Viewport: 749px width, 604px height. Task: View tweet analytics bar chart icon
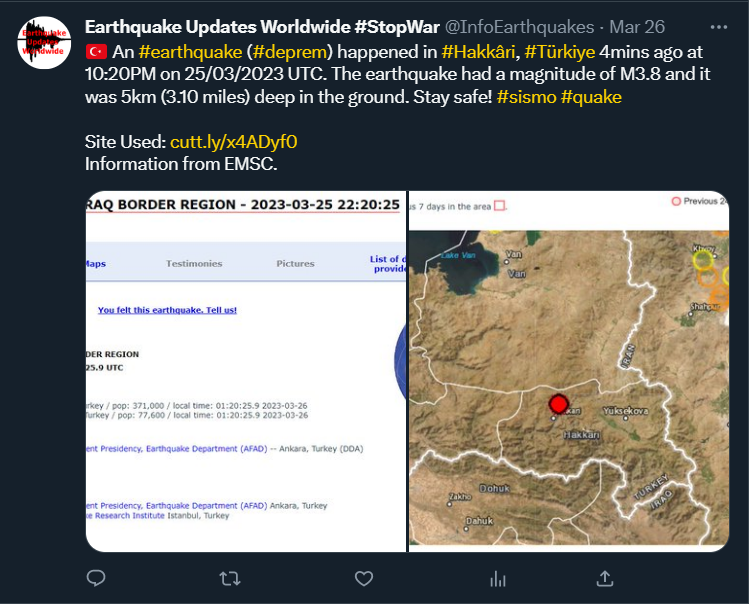[x=498, y=578]
